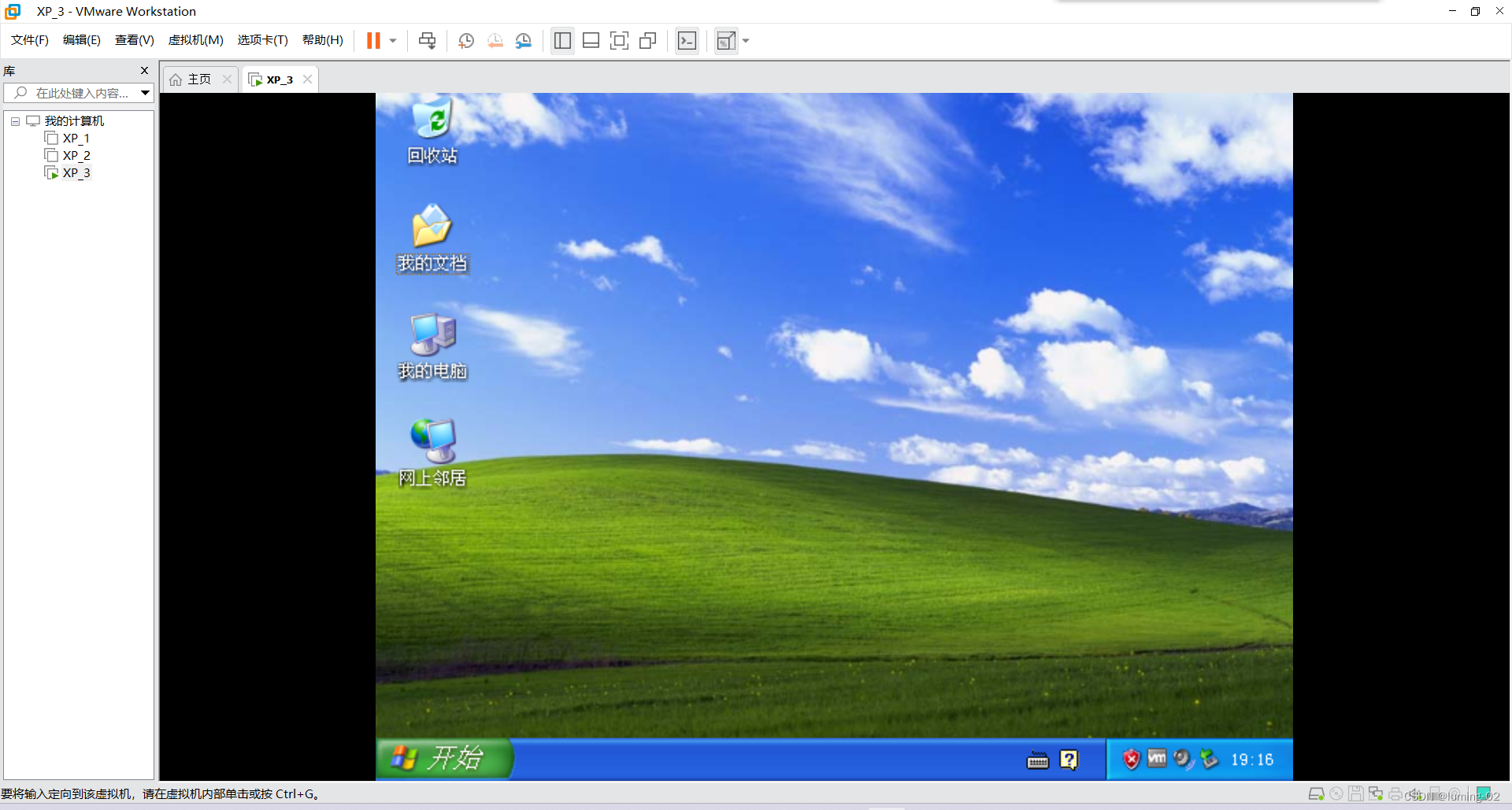Click the XP taskbar clock 19:16
This screenshot has height=810, width=1512.
[1252, 760]
